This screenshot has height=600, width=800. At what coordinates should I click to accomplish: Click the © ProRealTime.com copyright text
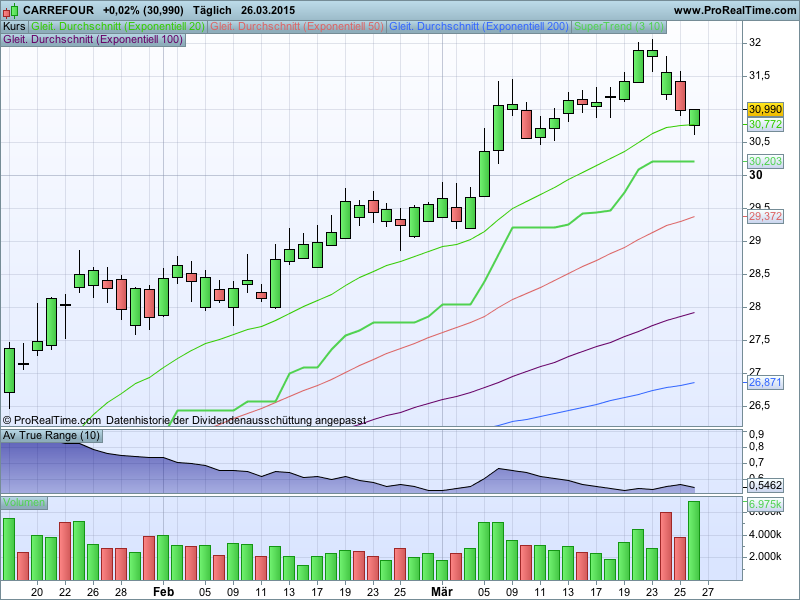52,420
